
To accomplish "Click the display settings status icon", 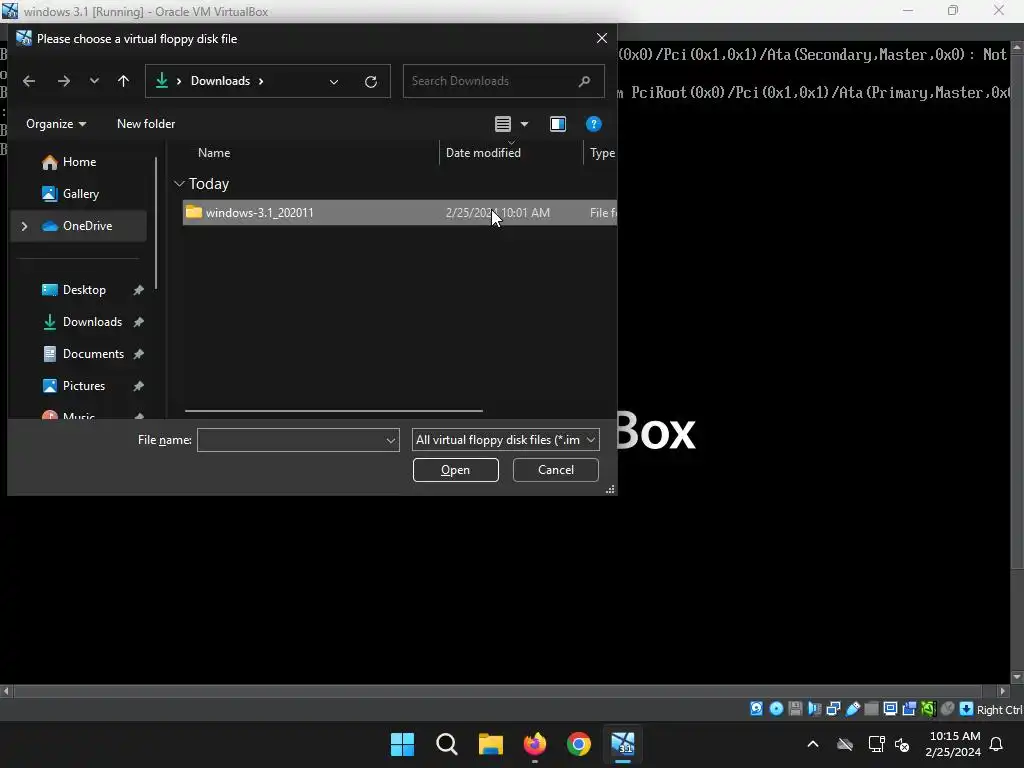I will [x=890, y=709].
